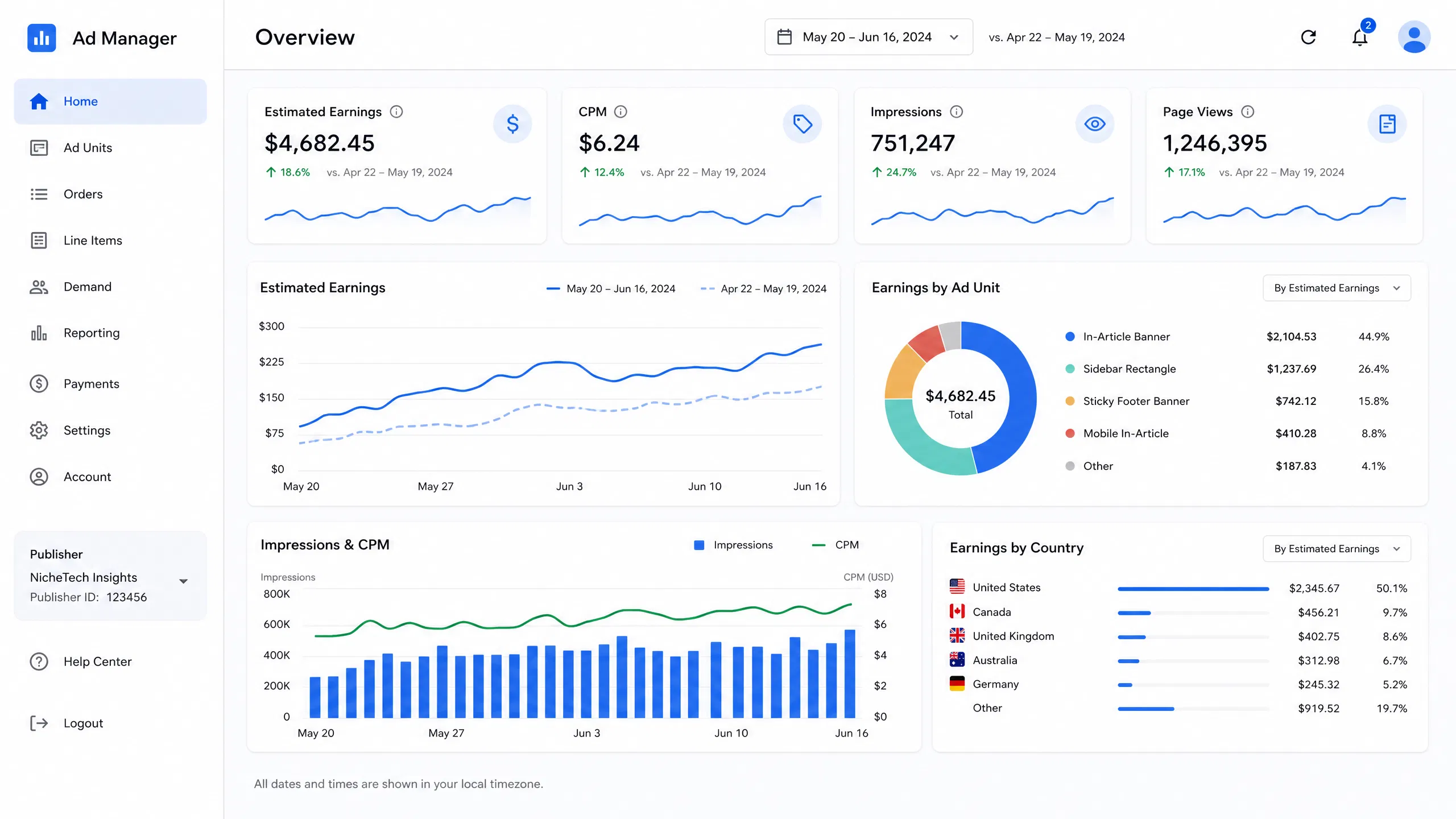1456x819 pixels.
Task: Toggle the Apr 22 – May 19 comparison series
Action: point(763,289)
